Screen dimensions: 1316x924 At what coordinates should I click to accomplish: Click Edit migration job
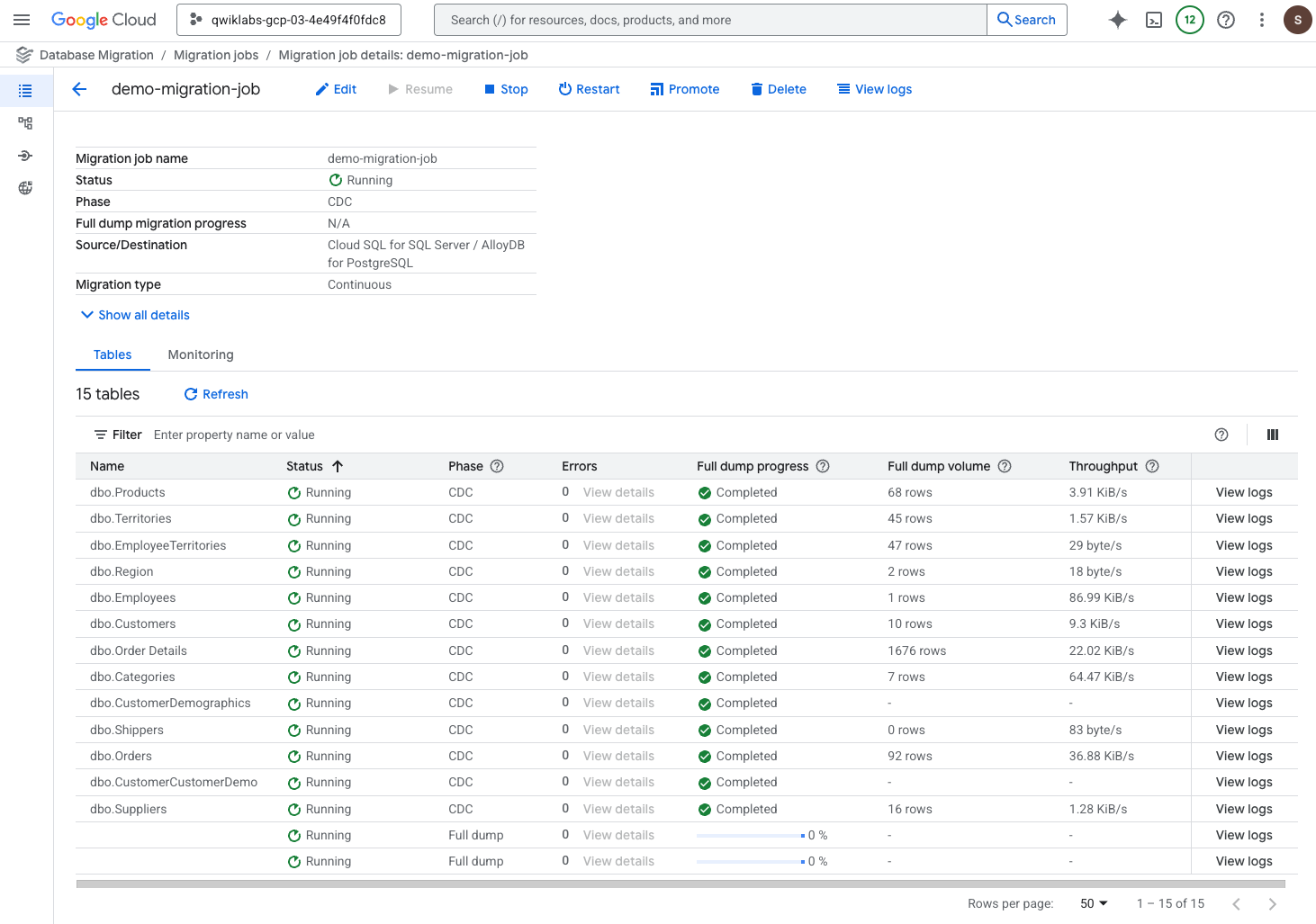[x=336, y=89]
